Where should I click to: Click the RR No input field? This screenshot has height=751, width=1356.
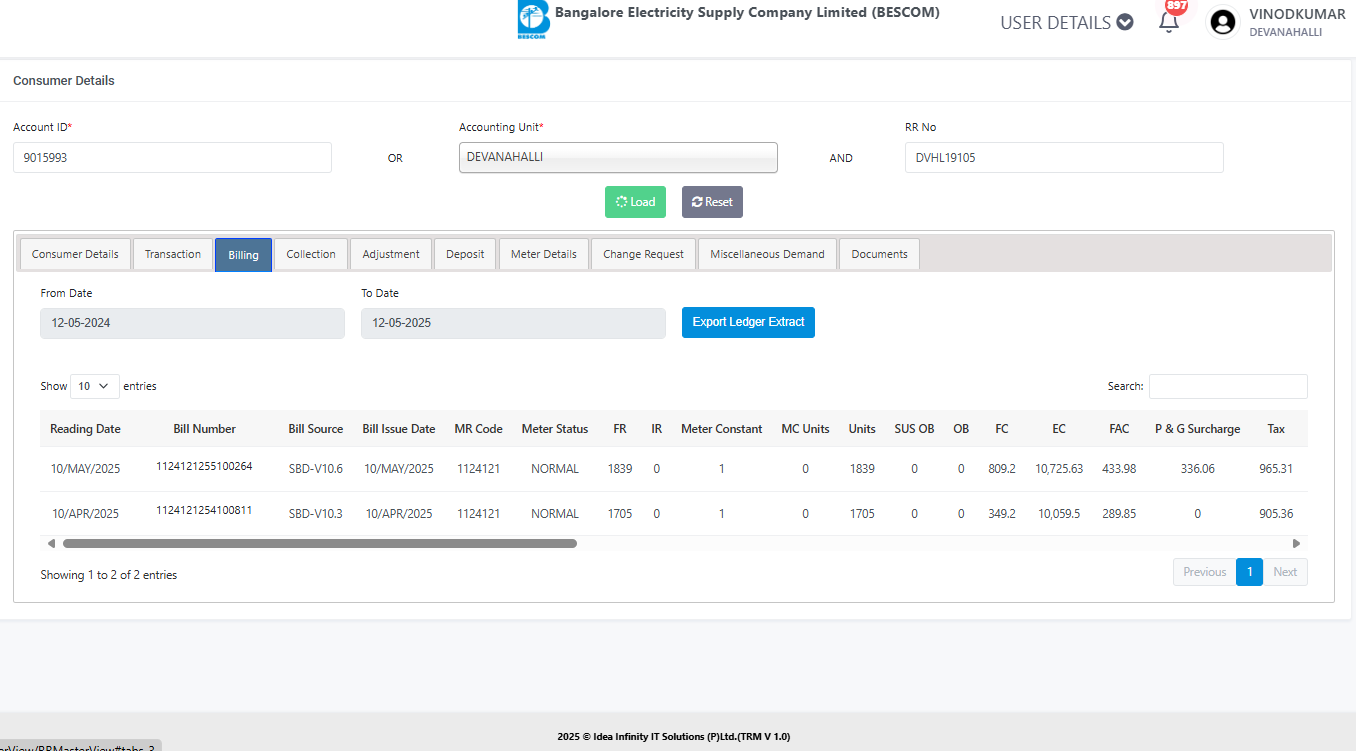click(1064, 157)
